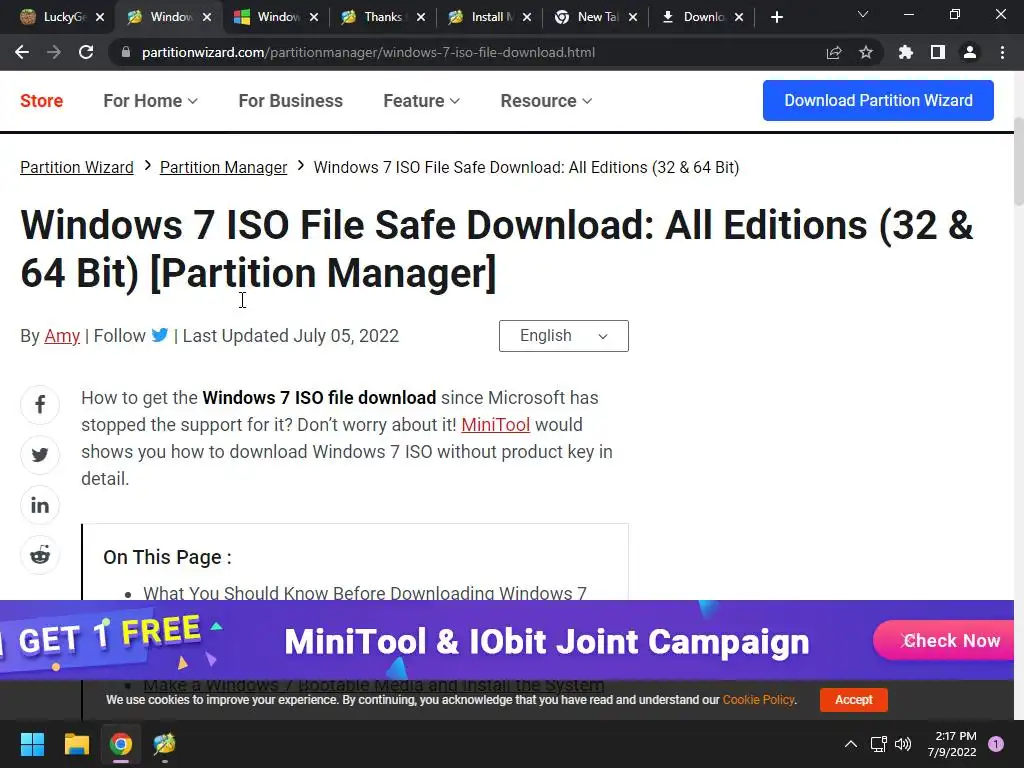Screen dimensions: 1024x768
Task: Open the Store menu item
Action: click(41, 101)
